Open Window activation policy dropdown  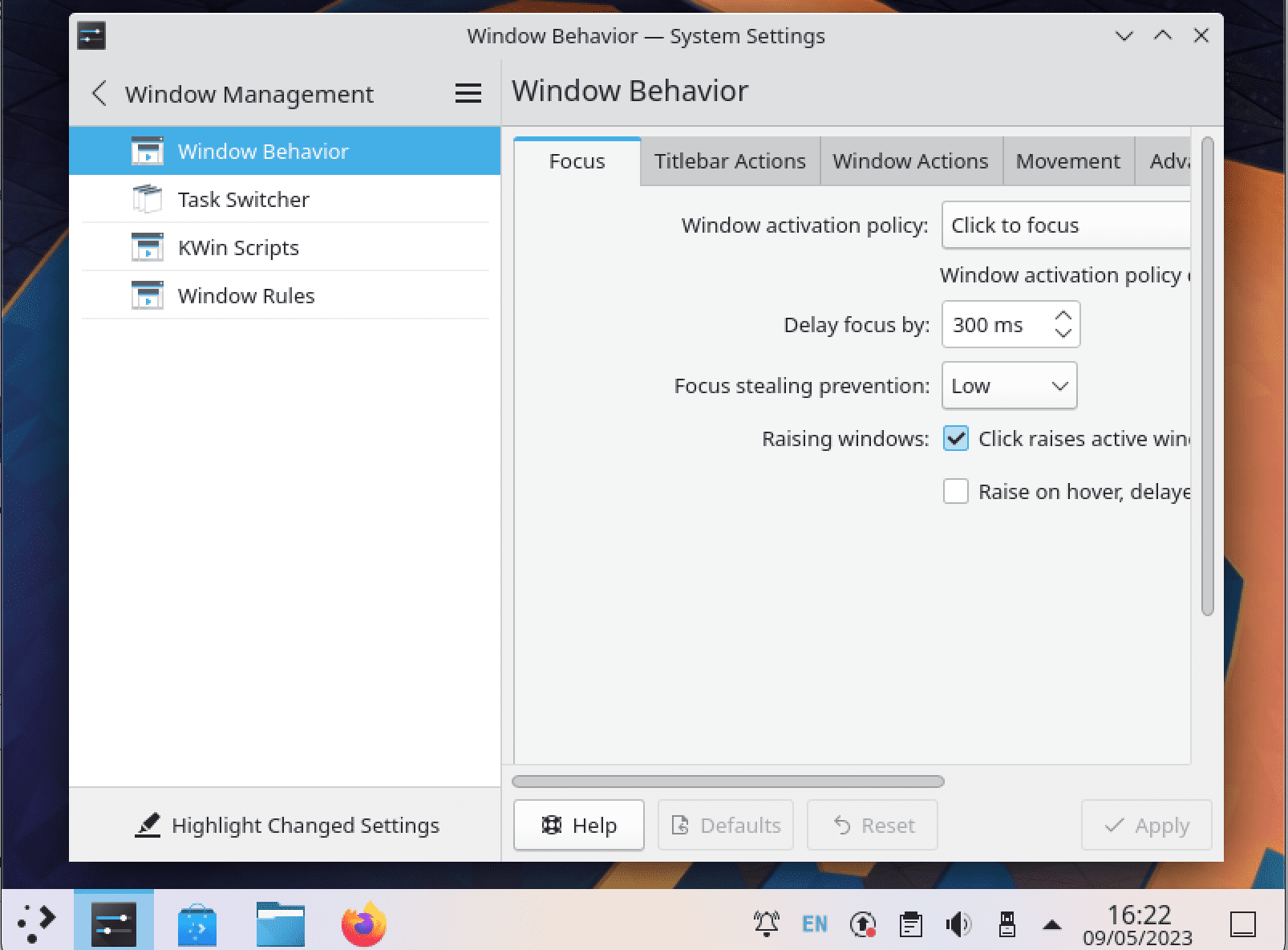click(x=1066, y=225)
